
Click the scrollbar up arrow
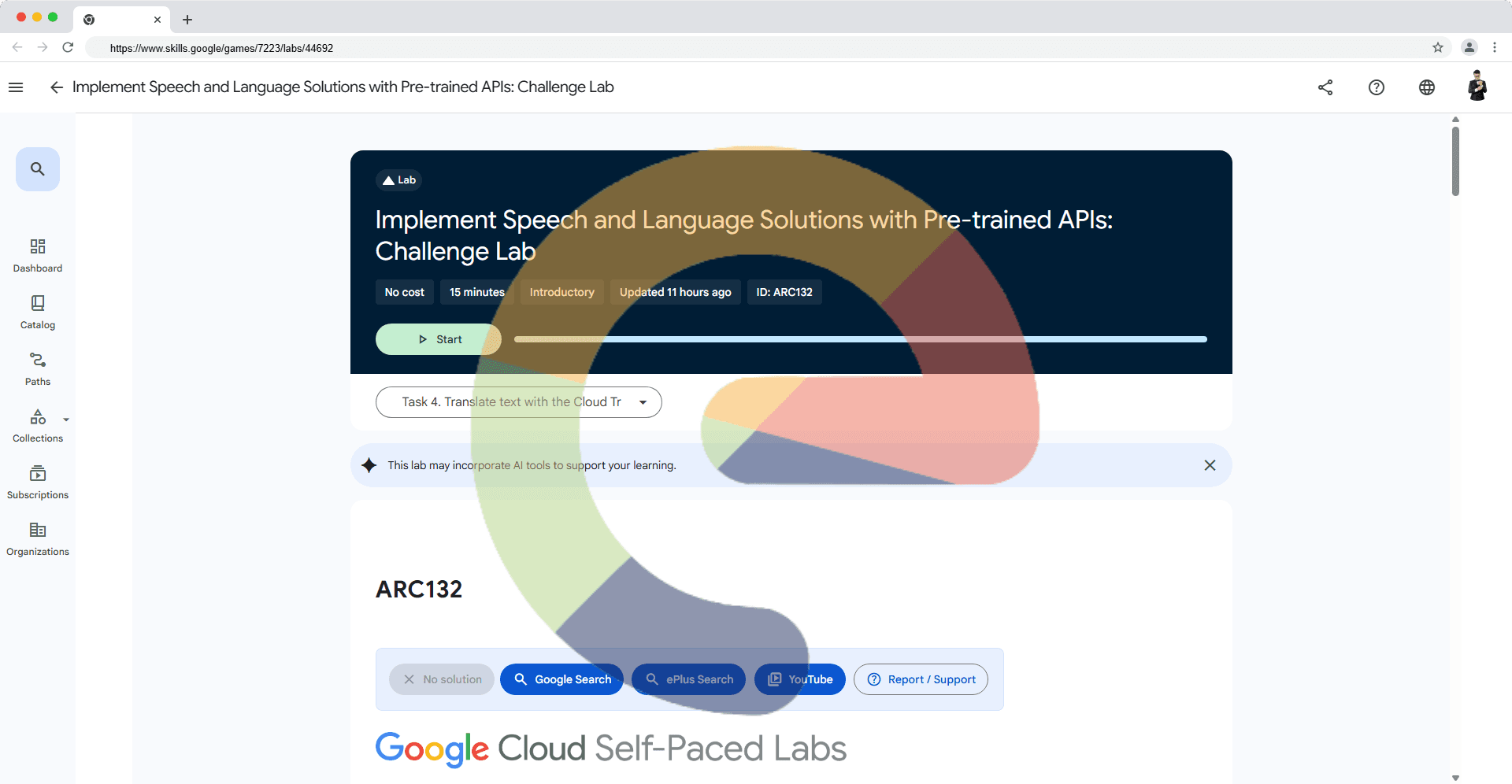point(1455,120)
